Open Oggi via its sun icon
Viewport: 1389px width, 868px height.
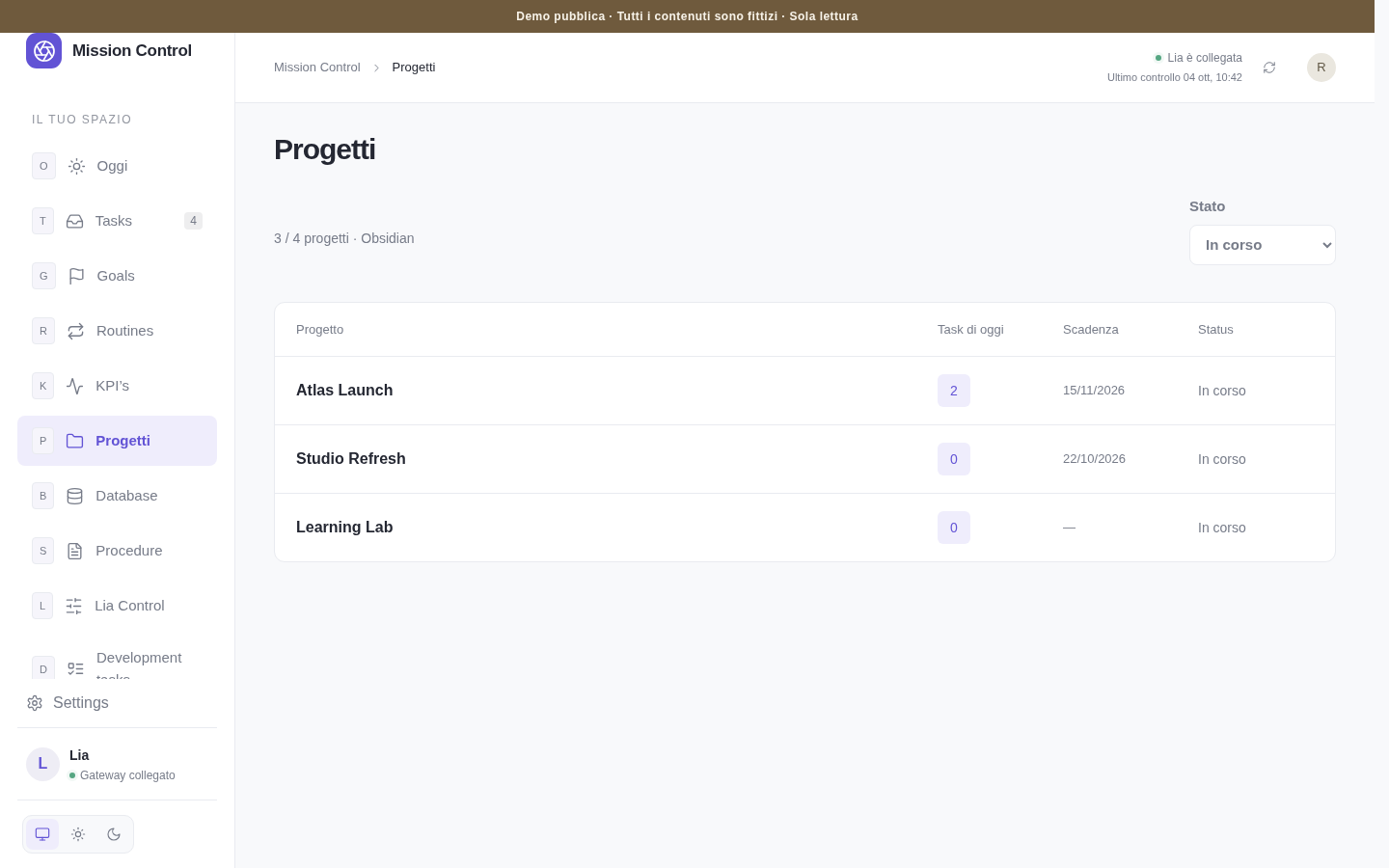coord(76,166)
